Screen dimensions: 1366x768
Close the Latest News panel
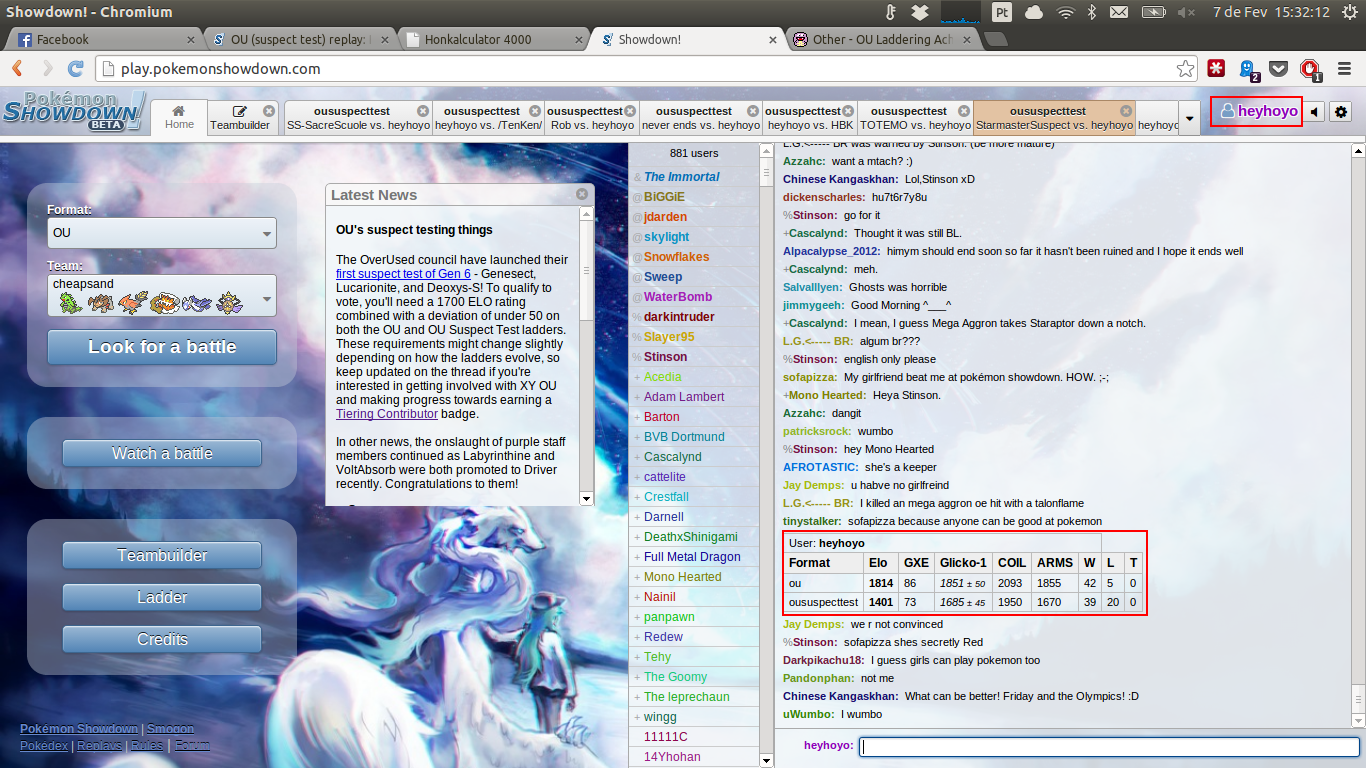582,194
